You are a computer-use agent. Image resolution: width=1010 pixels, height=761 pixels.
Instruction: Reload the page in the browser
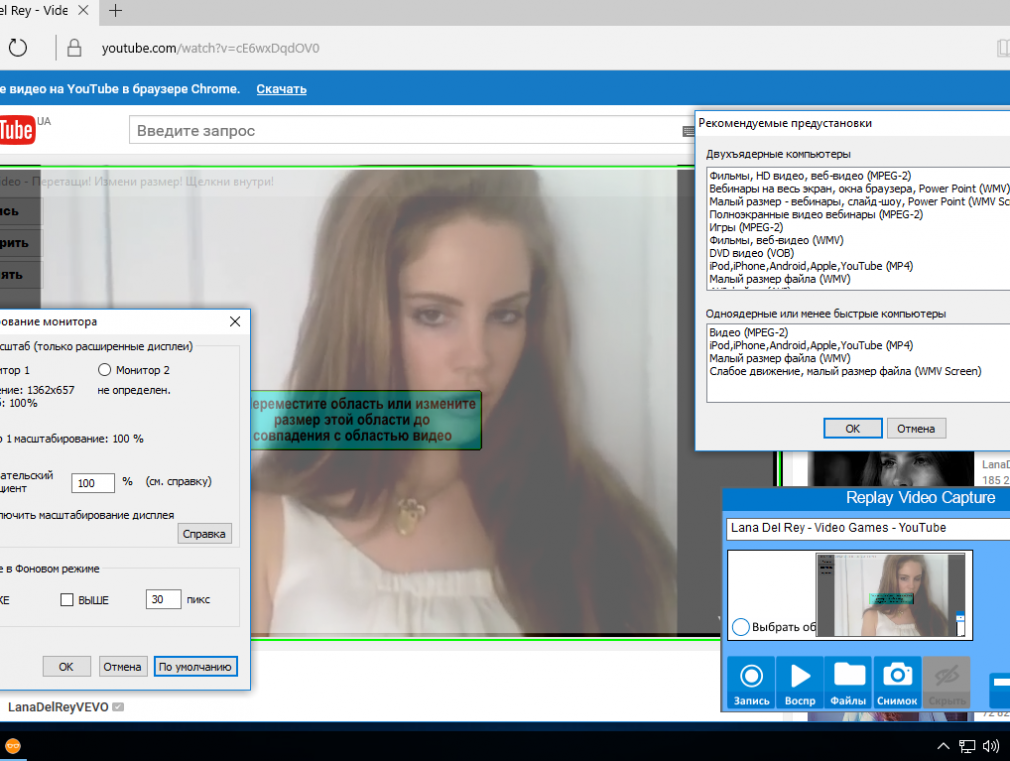tap(18, 48)
